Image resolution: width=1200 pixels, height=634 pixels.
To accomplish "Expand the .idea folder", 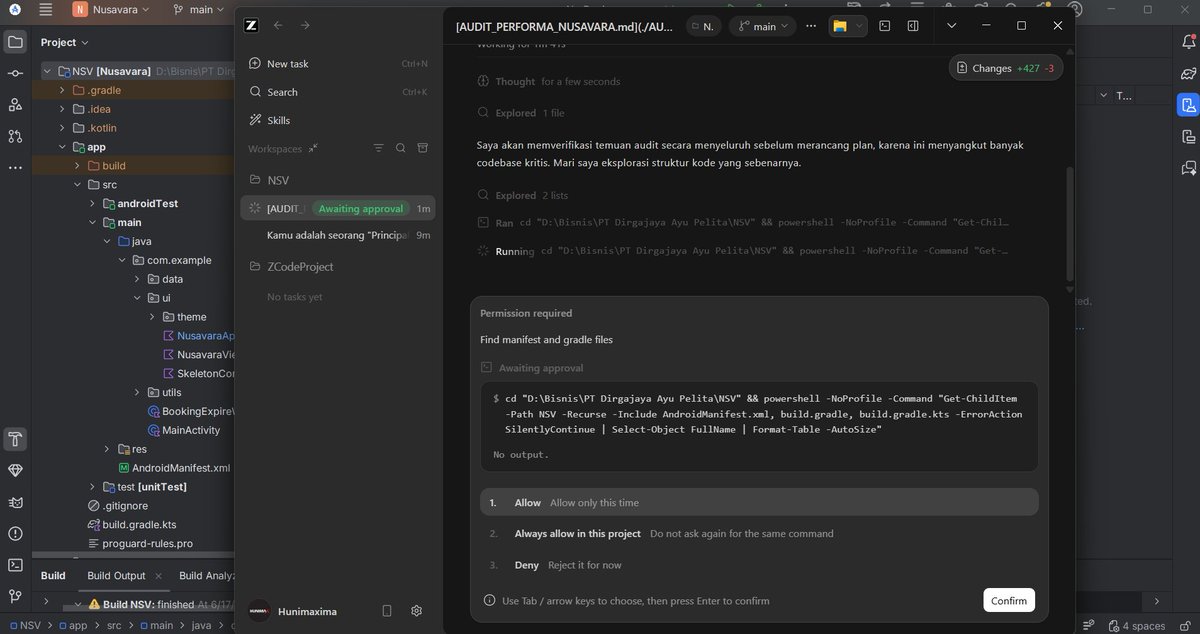I will [62, 109].
